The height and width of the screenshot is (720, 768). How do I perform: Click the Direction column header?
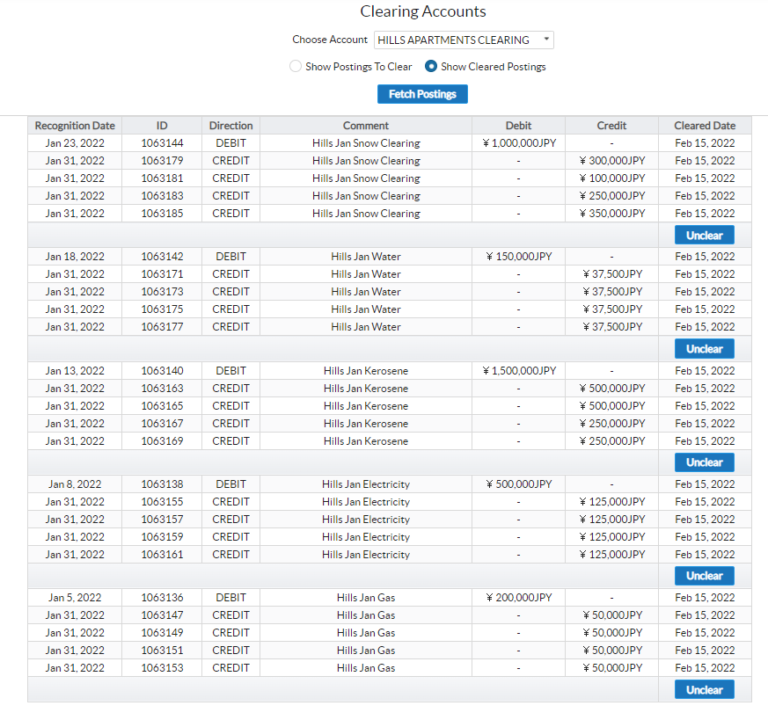(x=231, y=126)
